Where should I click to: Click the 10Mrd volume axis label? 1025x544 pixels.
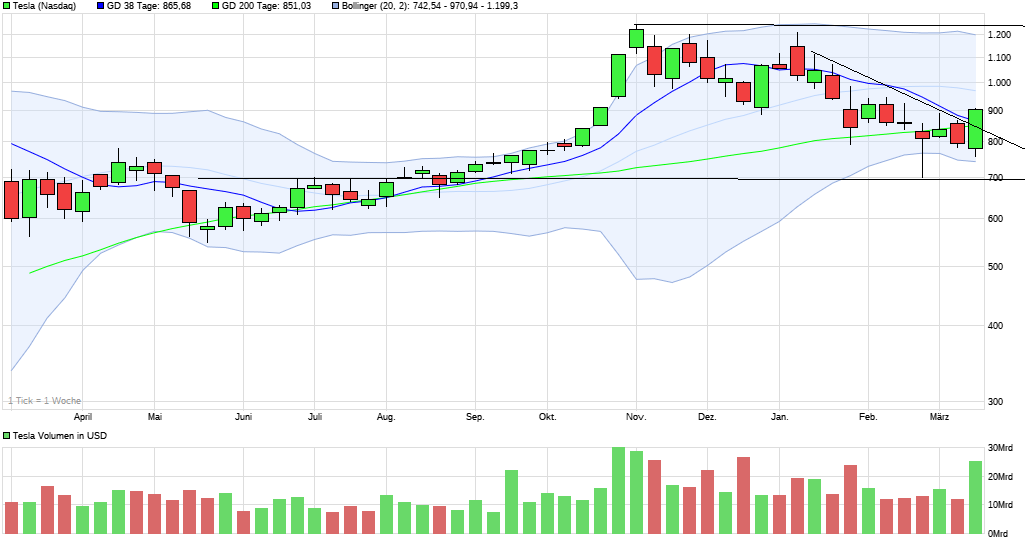[1000, 505]
